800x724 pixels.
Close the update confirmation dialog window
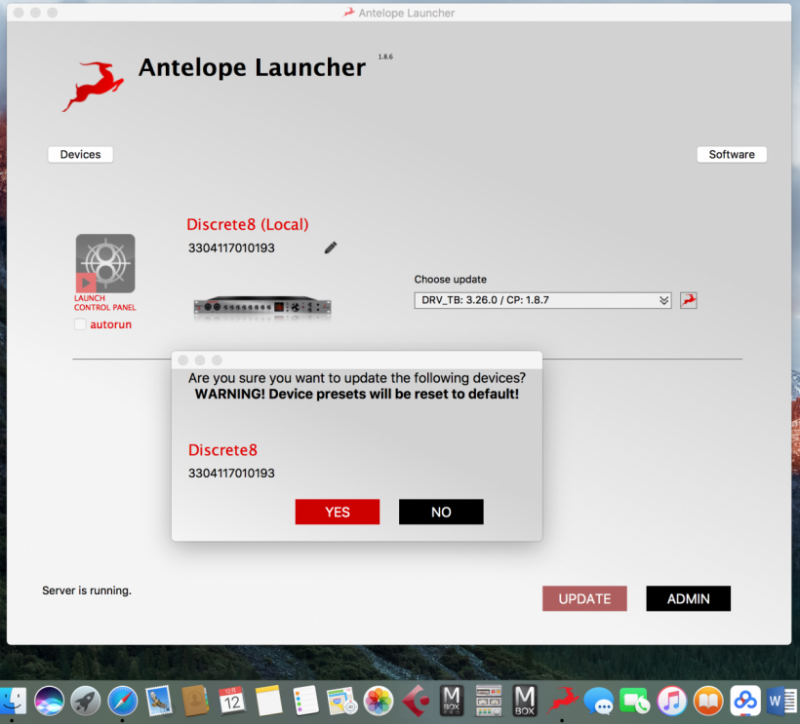pos(183,360)
